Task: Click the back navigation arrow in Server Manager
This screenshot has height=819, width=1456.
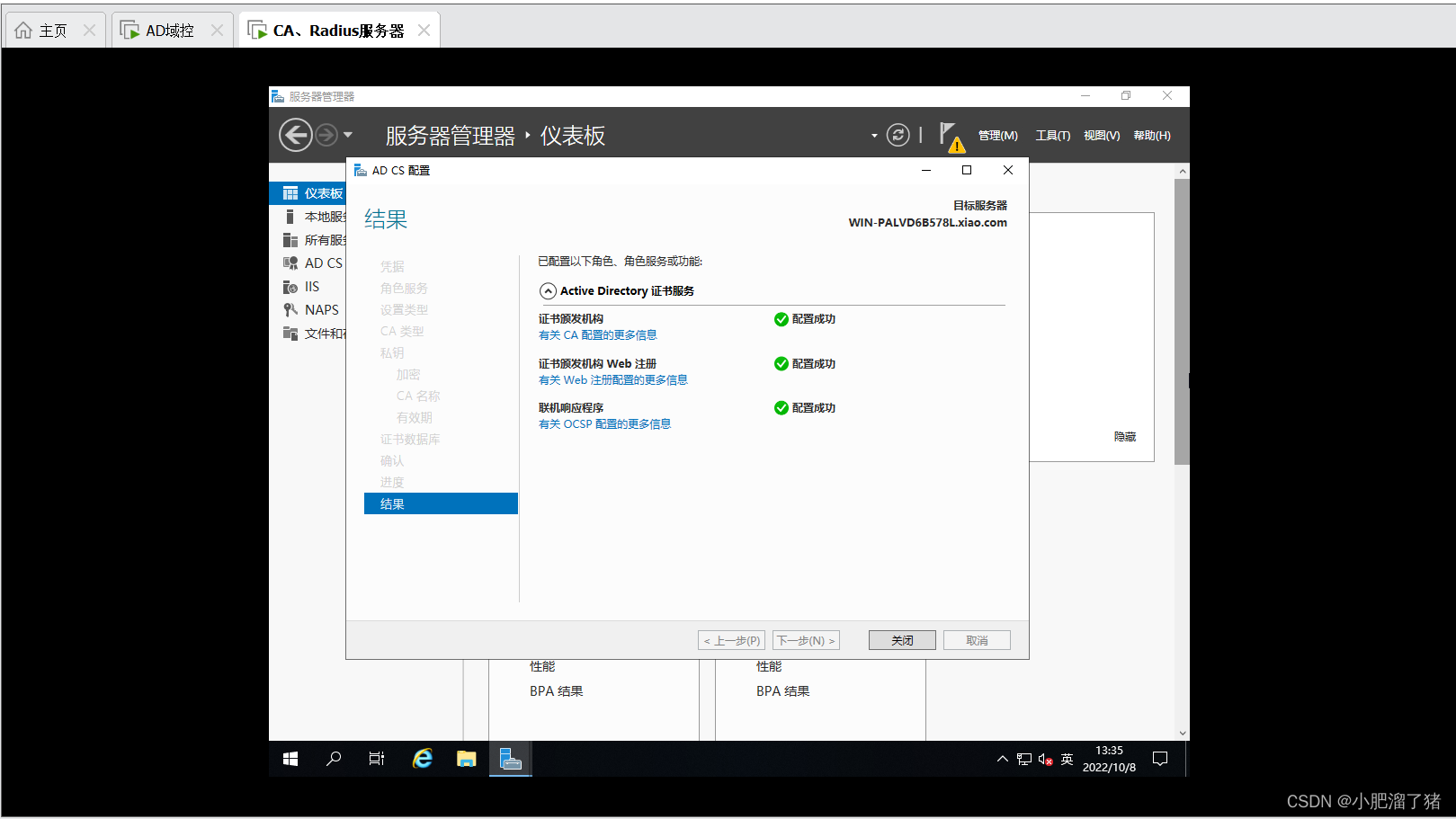Action: (296, 135)
